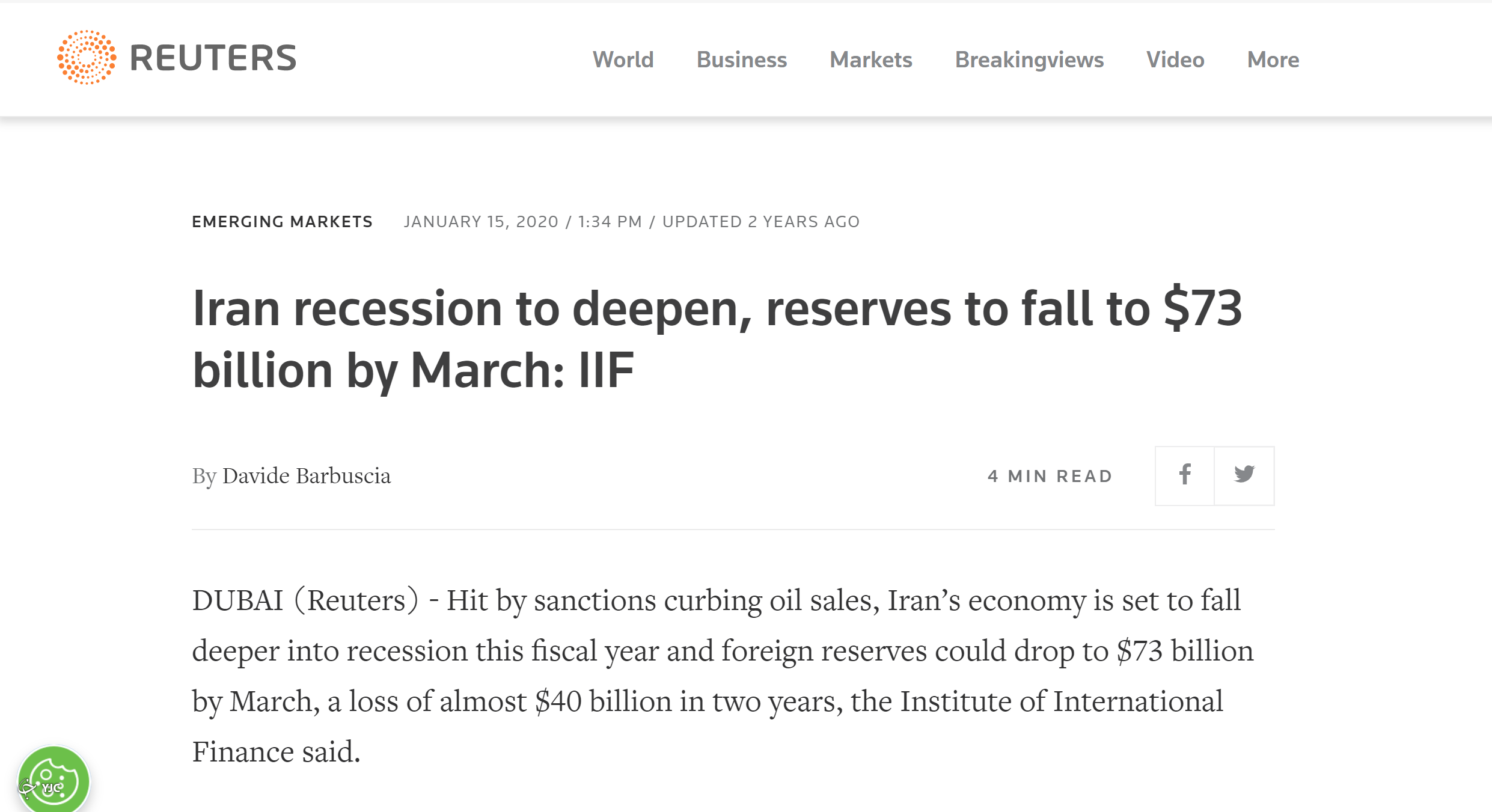Click the Reuters sunburst logo icon
This screenshot has height=812, width=1492.
[x=87, y=58]
